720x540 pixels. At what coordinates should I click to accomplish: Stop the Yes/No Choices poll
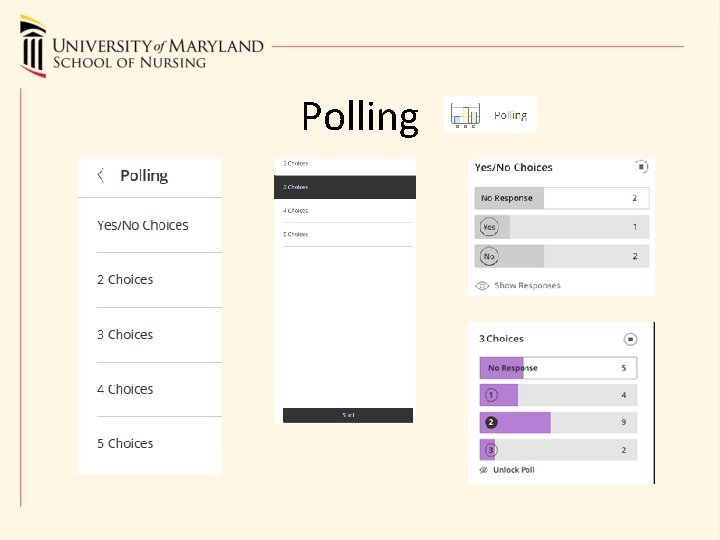642,167
